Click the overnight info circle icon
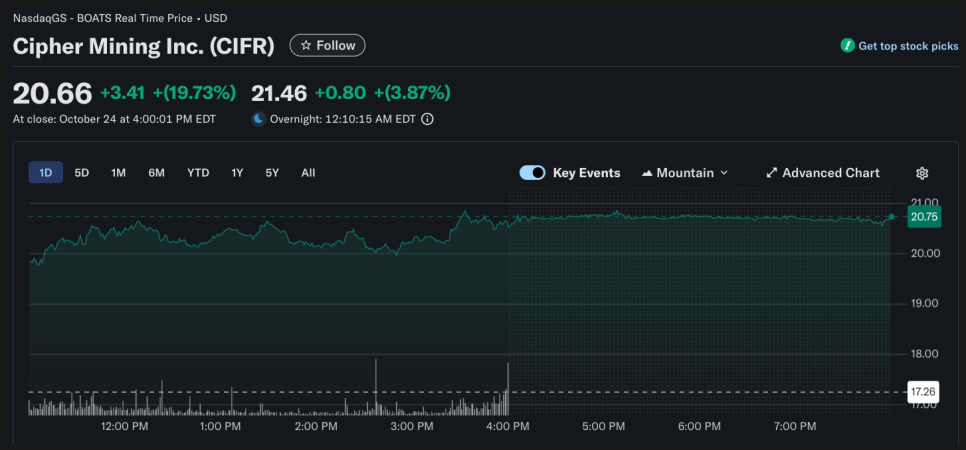966x450 pixels. [x=428, y=119]
